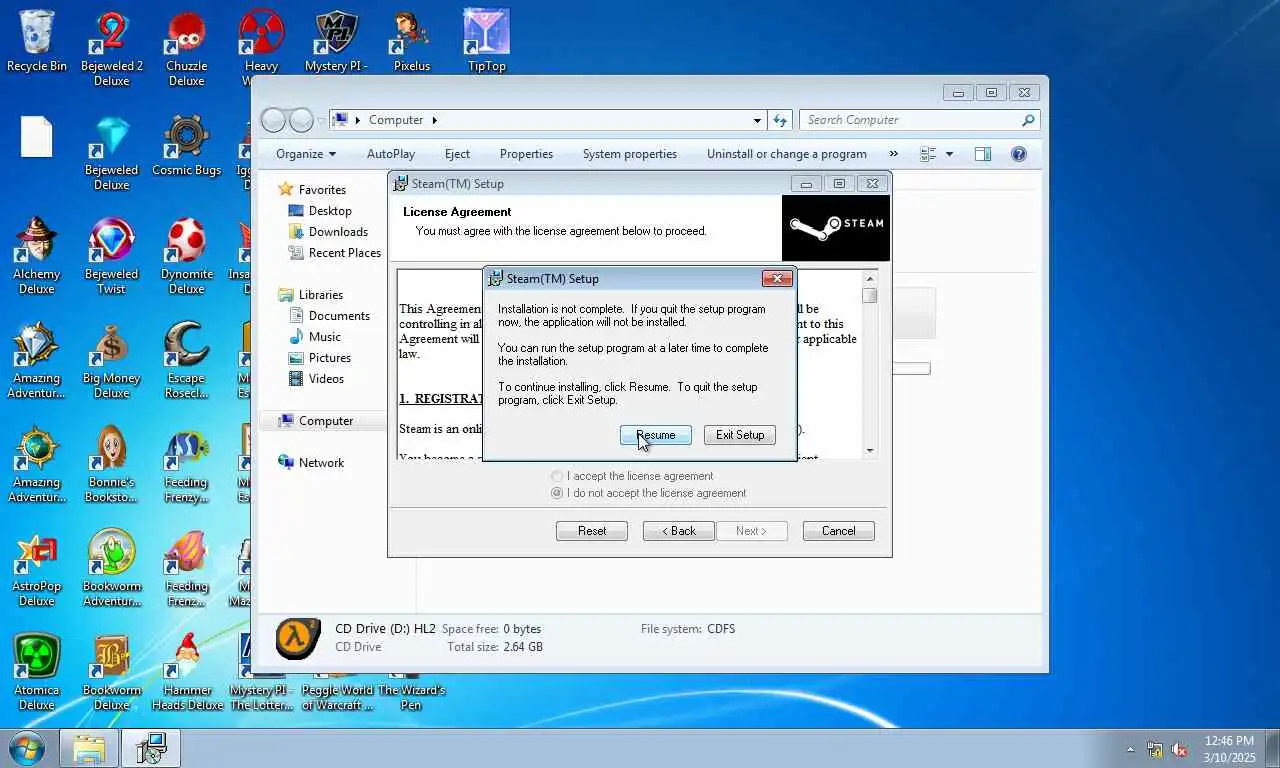Open the Music library
Viewport: 1280px width, 768px height.
click(x=314, y=337)
